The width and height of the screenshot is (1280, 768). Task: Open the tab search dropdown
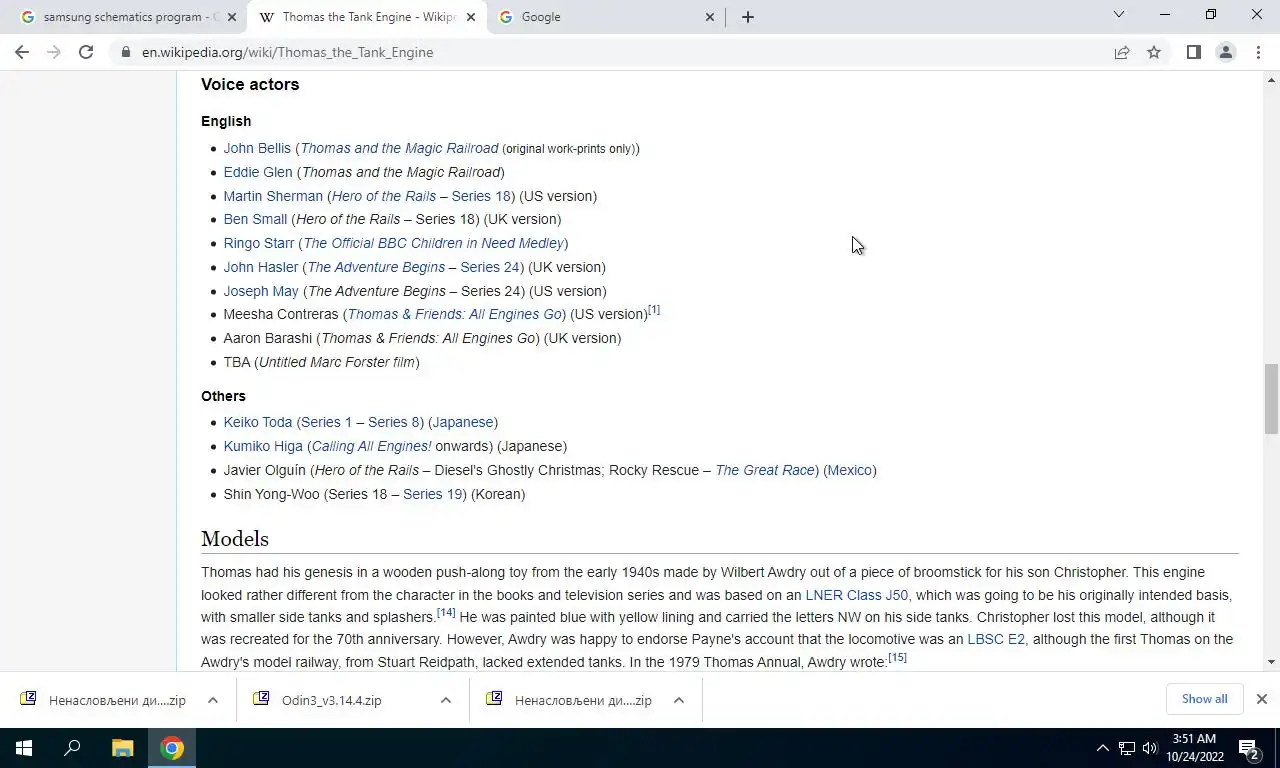tap(1119, 15)
